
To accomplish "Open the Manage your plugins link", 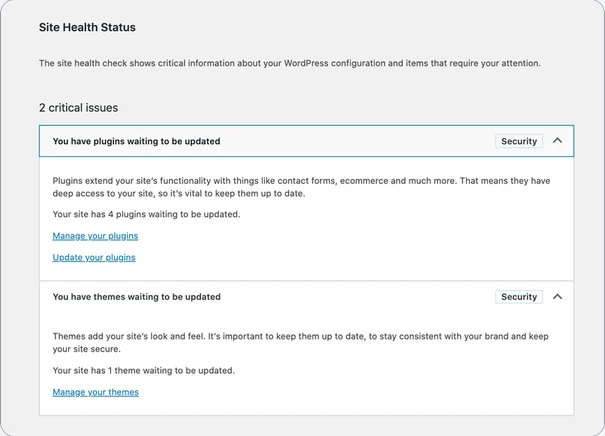I will [95, 236].
